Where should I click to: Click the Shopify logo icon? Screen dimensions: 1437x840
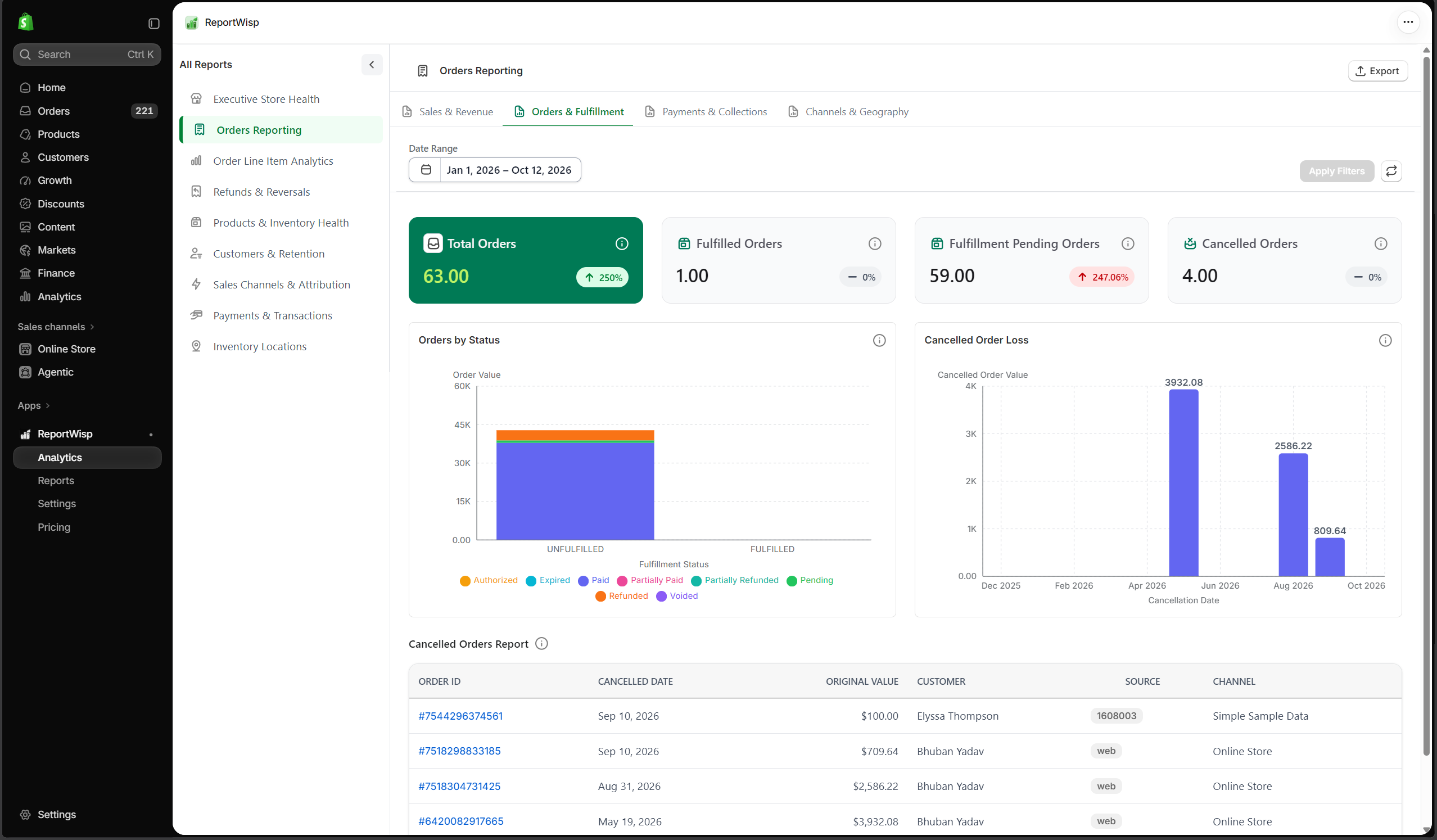[26, 22]
